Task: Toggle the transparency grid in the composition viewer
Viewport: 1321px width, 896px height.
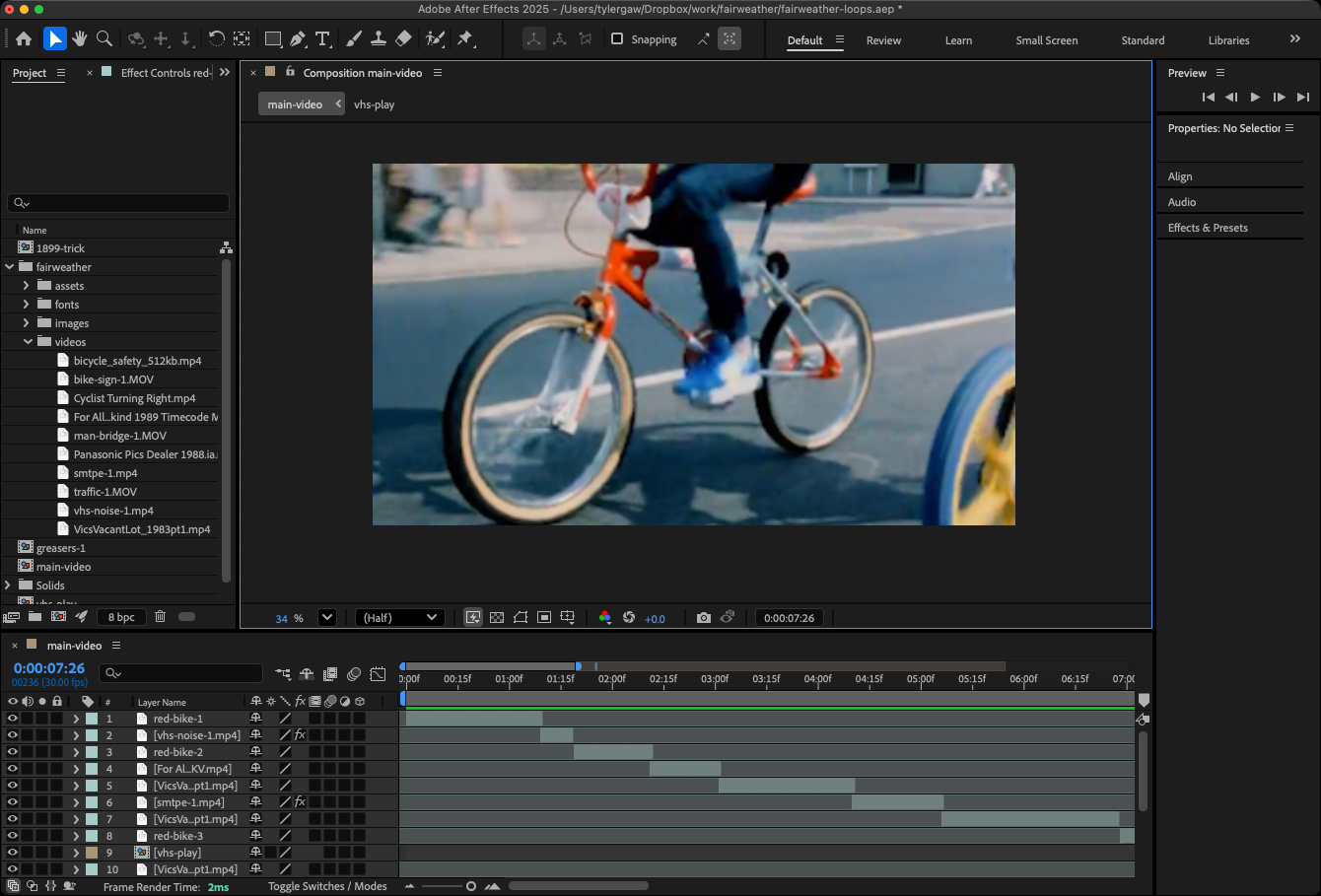Action: point(497,617)
